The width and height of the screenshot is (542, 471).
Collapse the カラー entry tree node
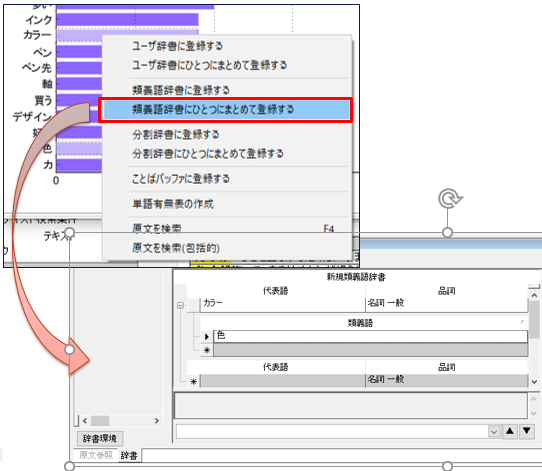[x=180, y=305]
